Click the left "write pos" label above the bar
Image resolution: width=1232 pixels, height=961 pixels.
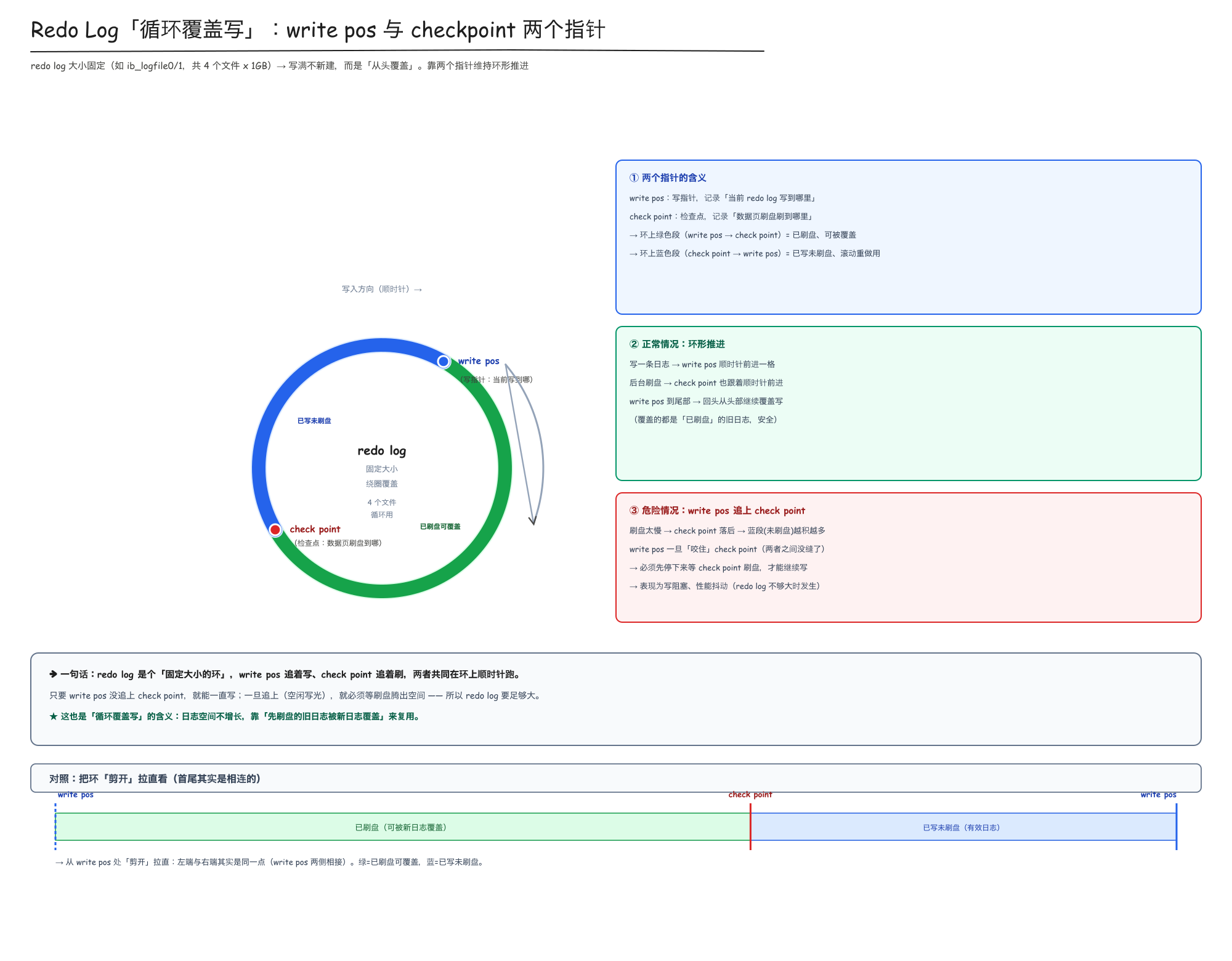click(76, 795)
